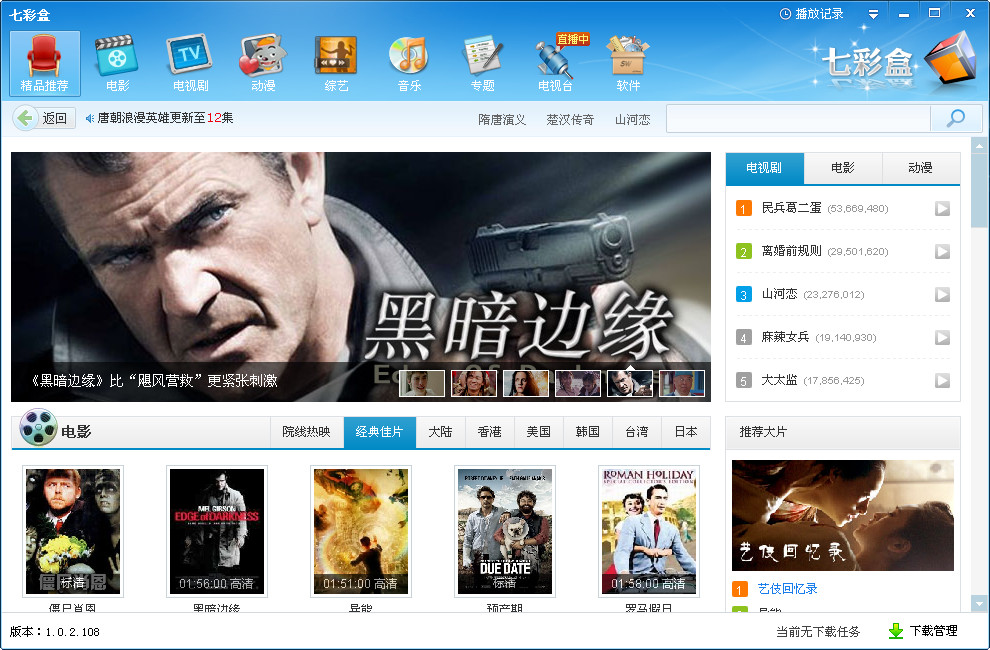
Task: Open 大太监 ranking title
Action: [x=779, y=380]
